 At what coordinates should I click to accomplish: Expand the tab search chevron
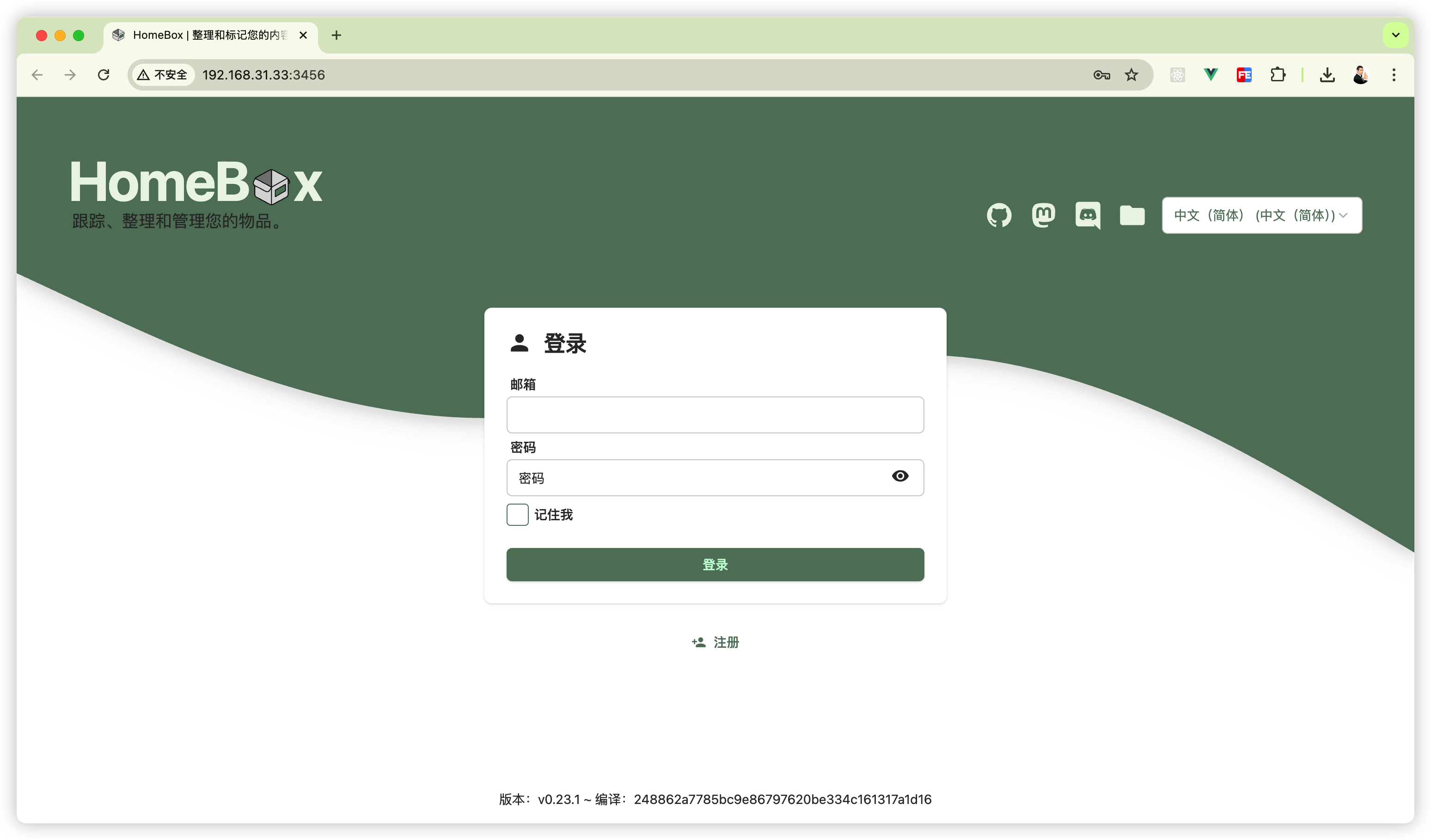[x=1395, y=35]
